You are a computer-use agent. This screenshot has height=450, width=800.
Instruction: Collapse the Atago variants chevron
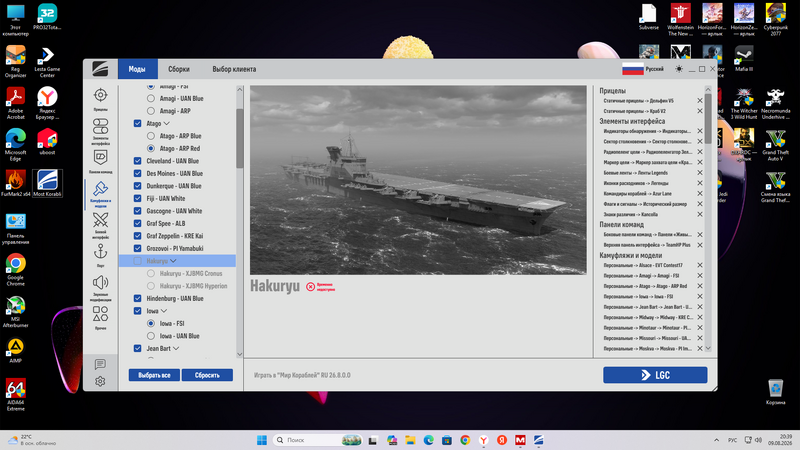166,123
